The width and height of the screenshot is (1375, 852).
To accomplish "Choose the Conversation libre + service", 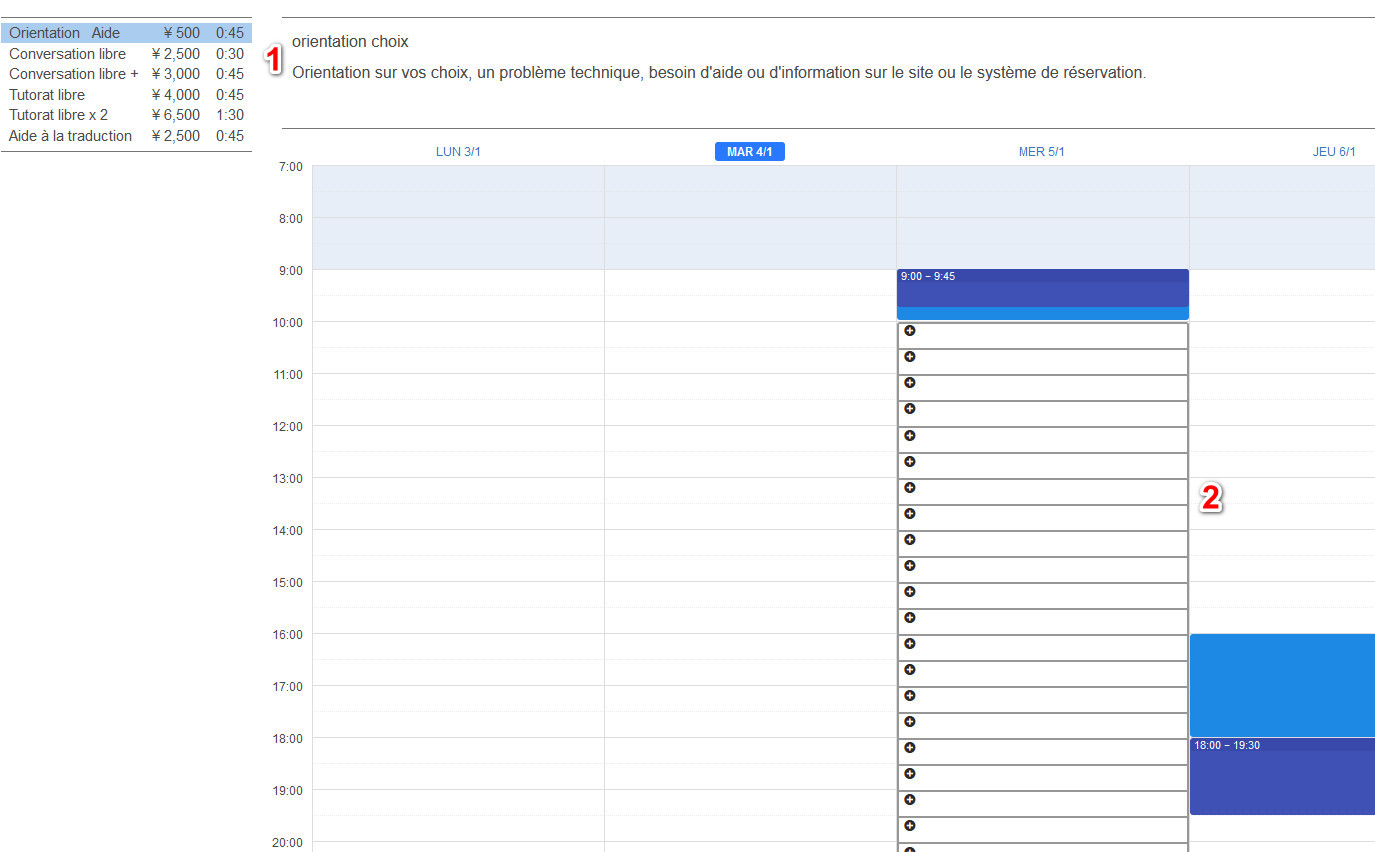I will 126,74.
